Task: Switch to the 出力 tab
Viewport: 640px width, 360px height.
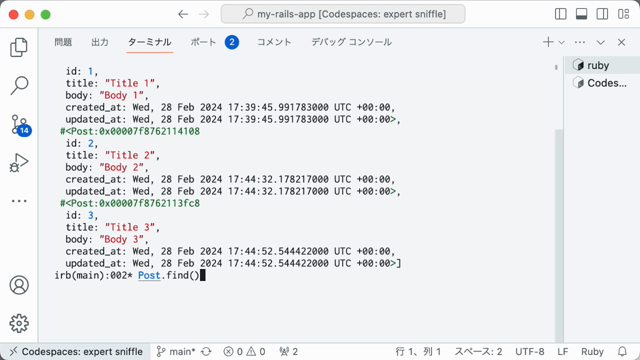Action: 100,42
